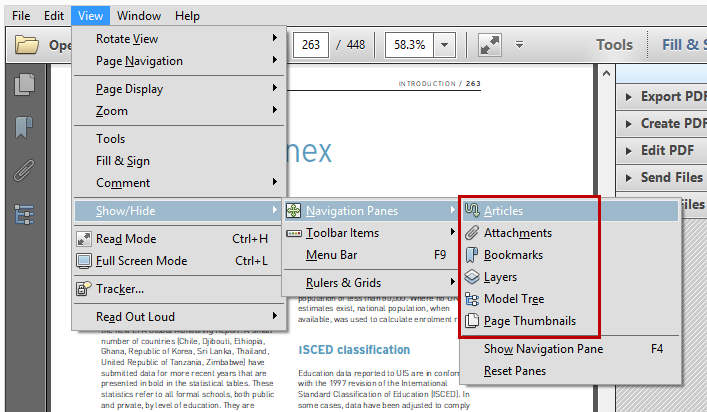The image size is (707, 412).
Task: Click the Page Thumbnails icon in the submenu
Action: click(472, 321)
